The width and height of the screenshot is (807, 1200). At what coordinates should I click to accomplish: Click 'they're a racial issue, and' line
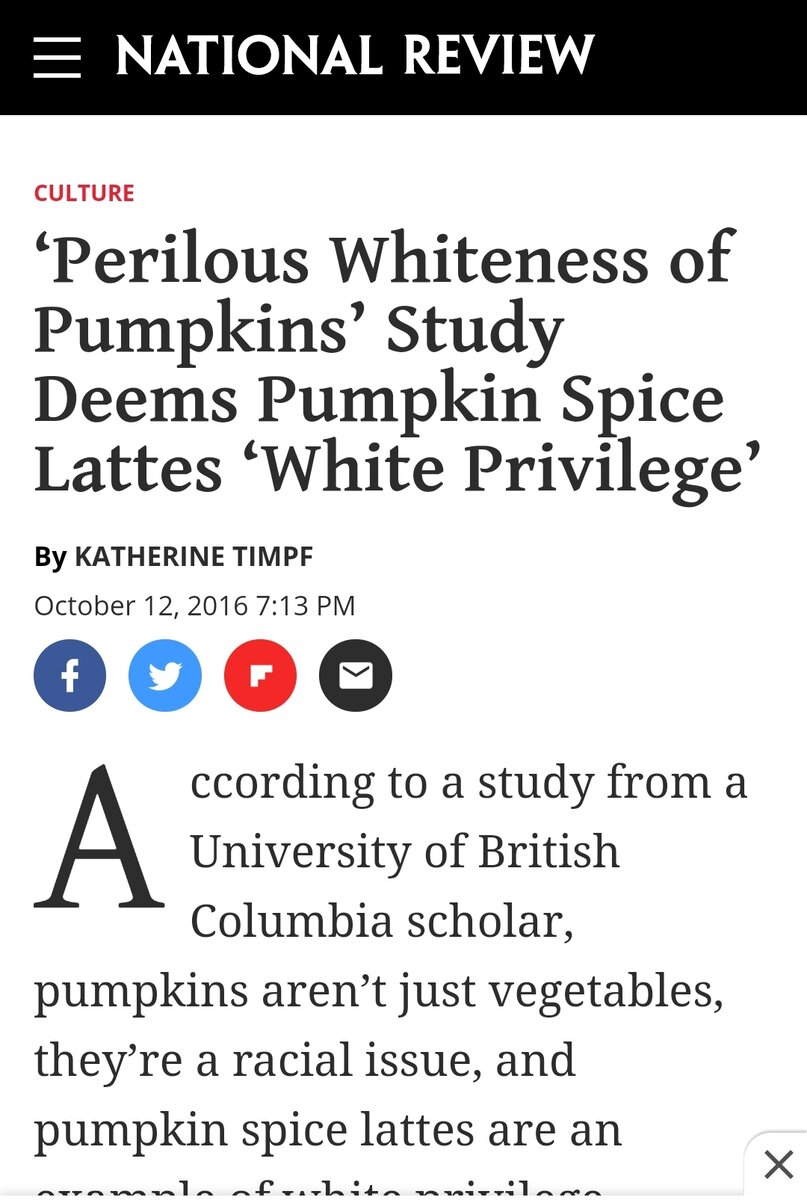[305, 1061]
